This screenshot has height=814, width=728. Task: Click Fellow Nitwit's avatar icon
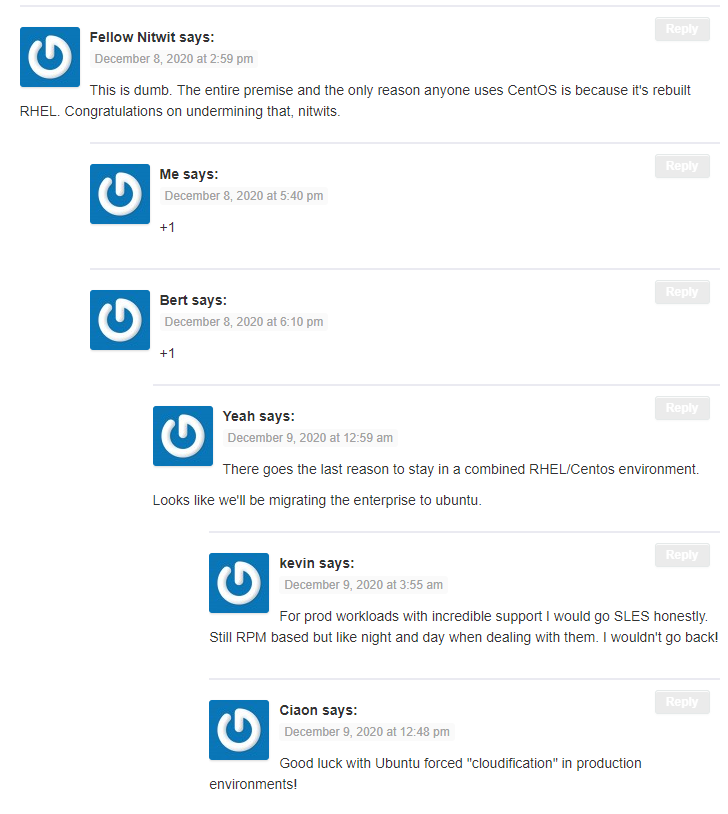(50, 57)
